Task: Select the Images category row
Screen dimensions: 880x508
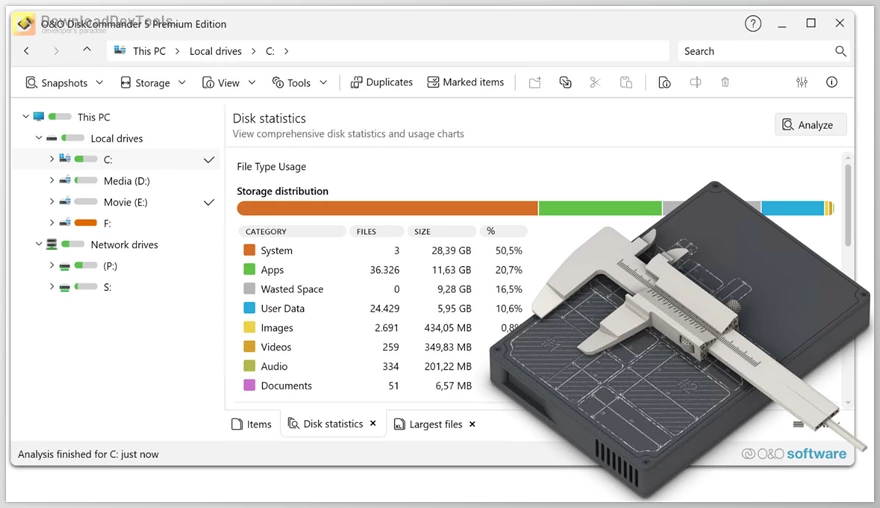Action: [x=383, y=328]
